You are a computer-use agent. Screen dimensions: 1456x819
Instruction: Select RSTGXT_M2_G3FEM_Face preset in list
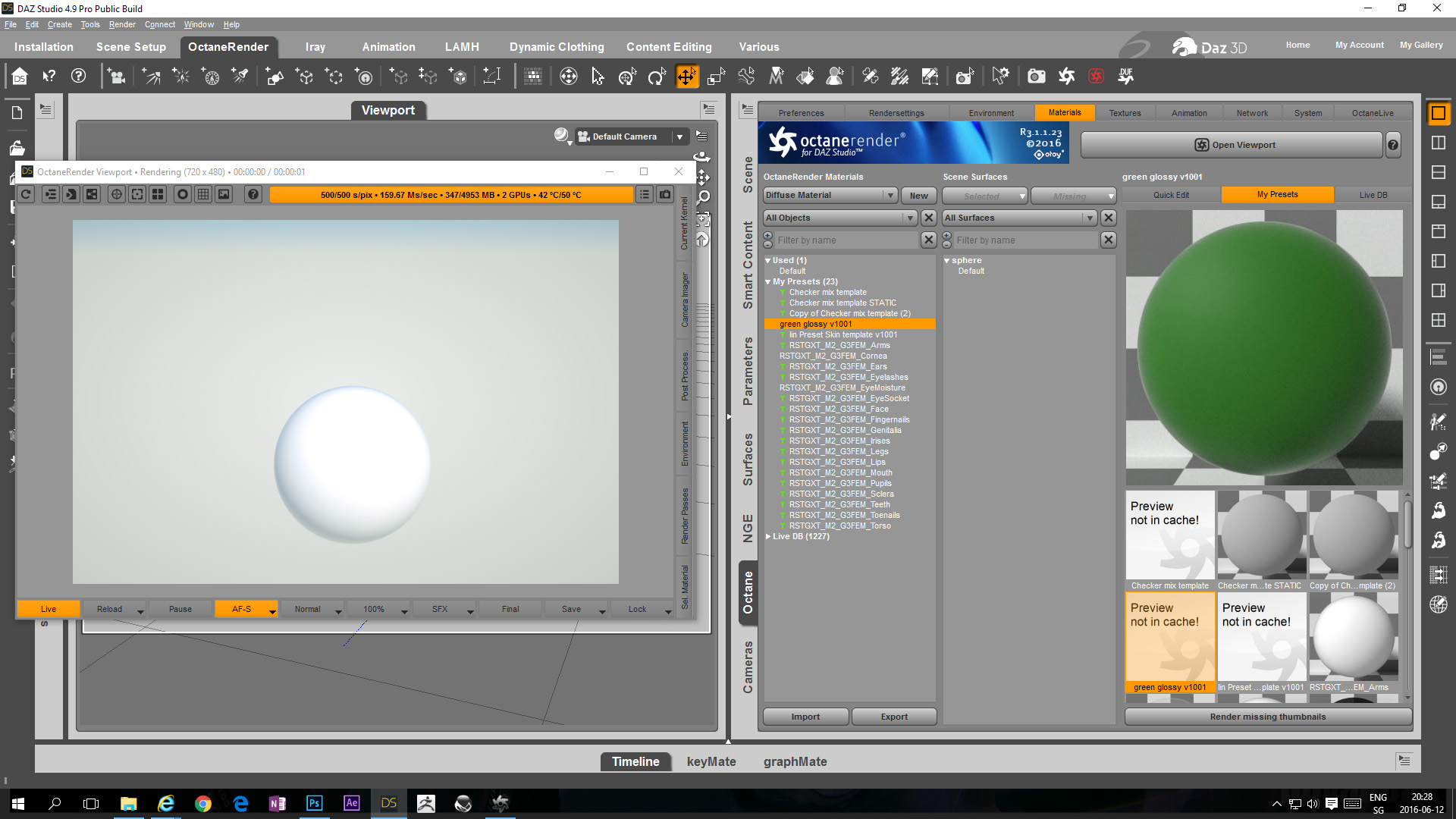click(x=838, y=409)
